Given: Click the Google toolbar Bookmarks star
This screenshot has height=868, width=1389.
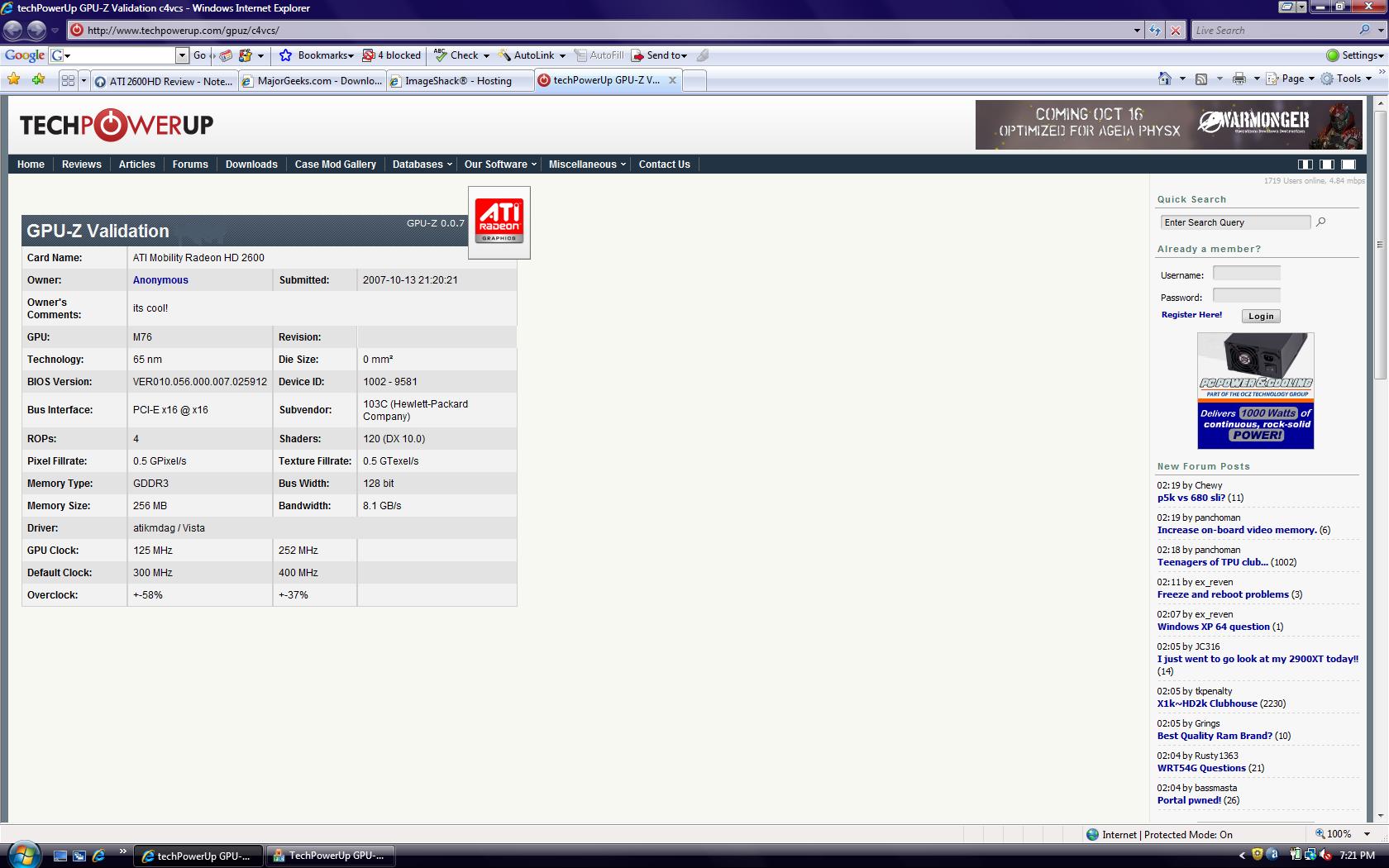Looking at the screenshot, I should click(x=286, y=55).
